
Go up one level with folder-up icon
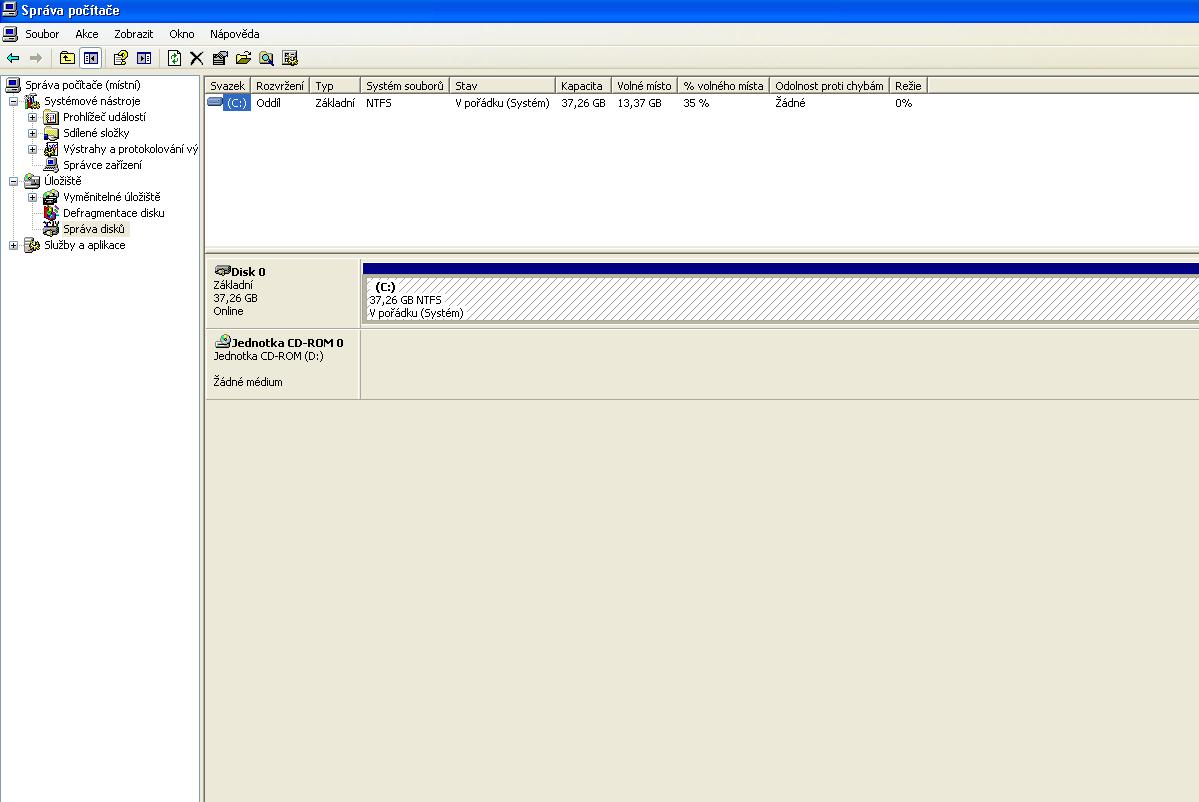click(67, 58)
